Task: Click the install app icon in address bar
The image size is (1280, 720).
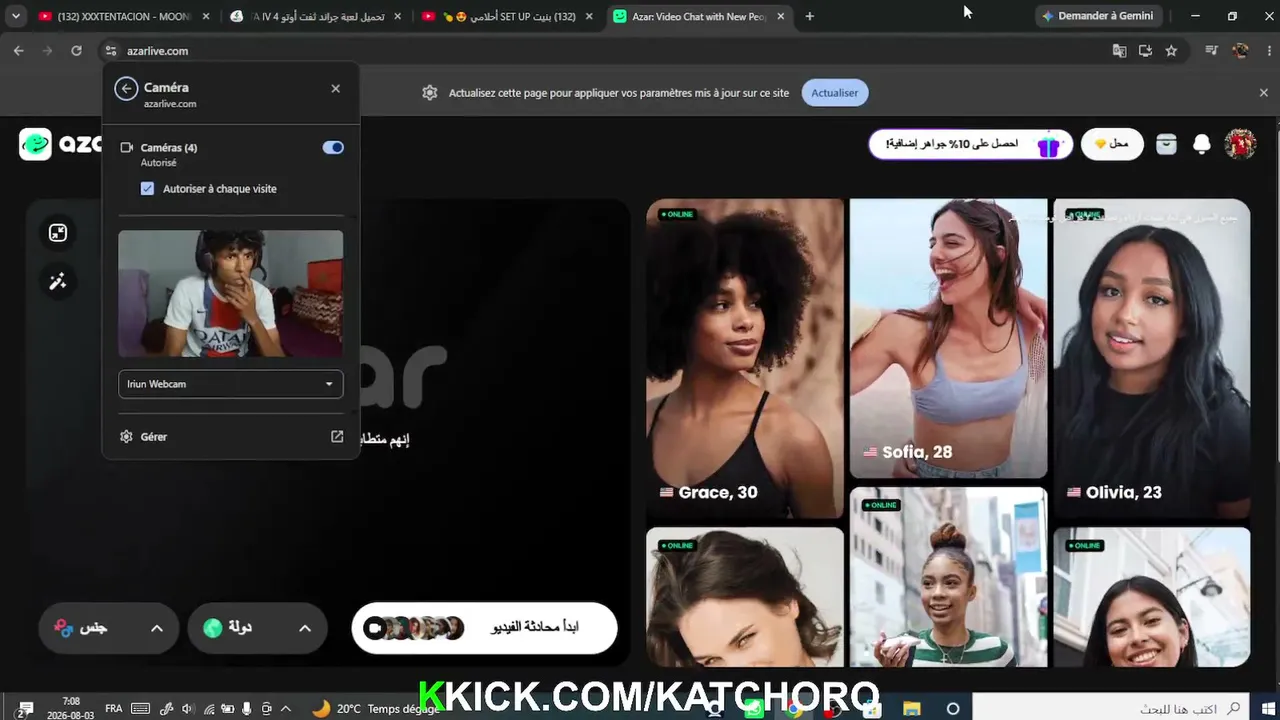Action: pyautogui.click(x=1146, y=51)
